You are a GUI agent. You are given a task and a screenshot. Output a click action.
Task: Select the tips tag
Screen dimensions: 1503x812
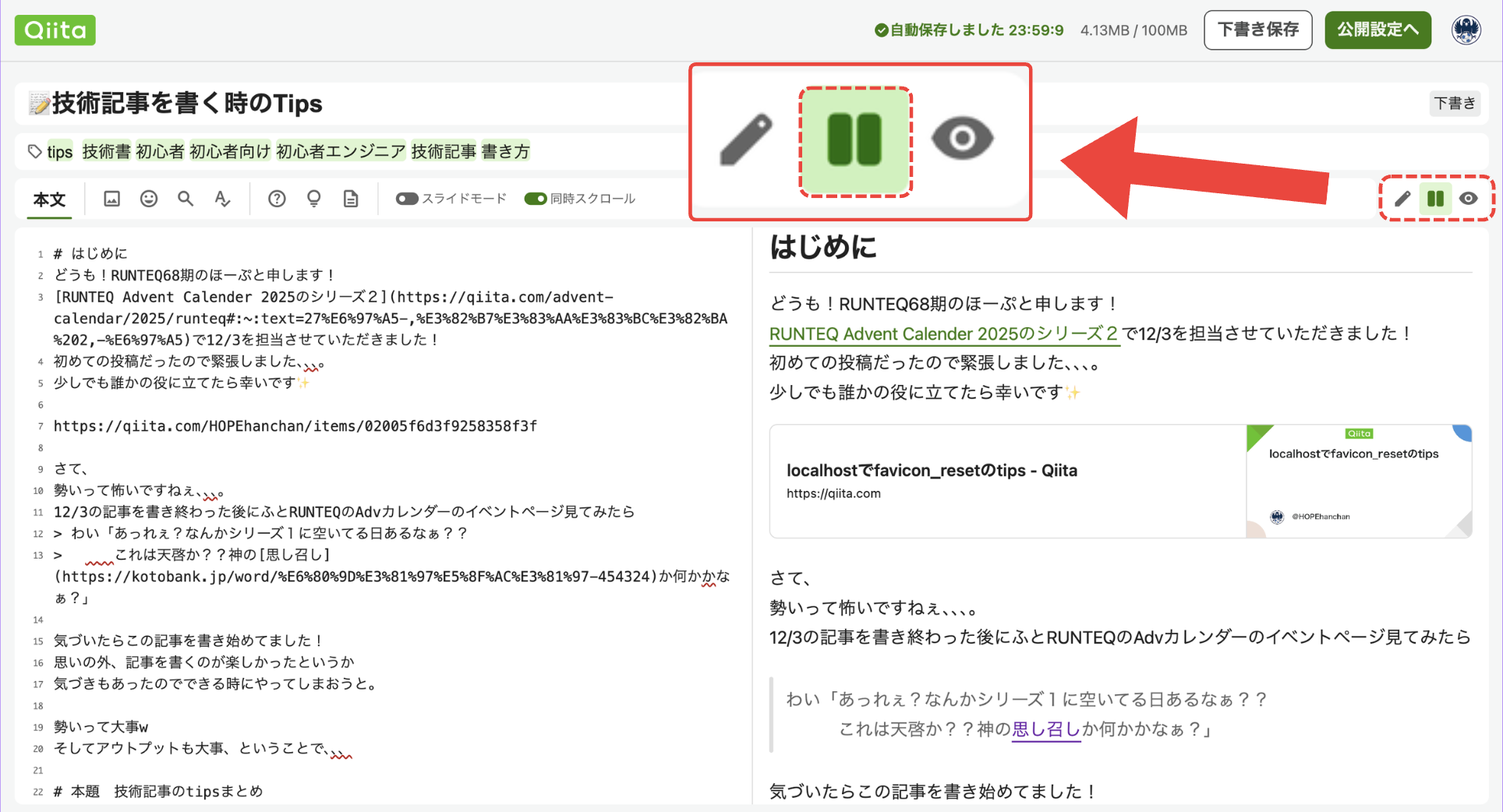tap(59, 151)
